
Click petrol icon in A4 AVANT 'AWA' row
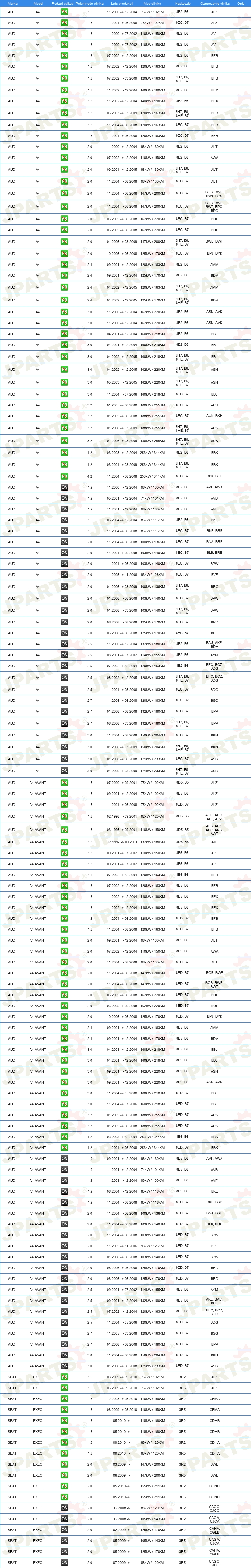65,951
